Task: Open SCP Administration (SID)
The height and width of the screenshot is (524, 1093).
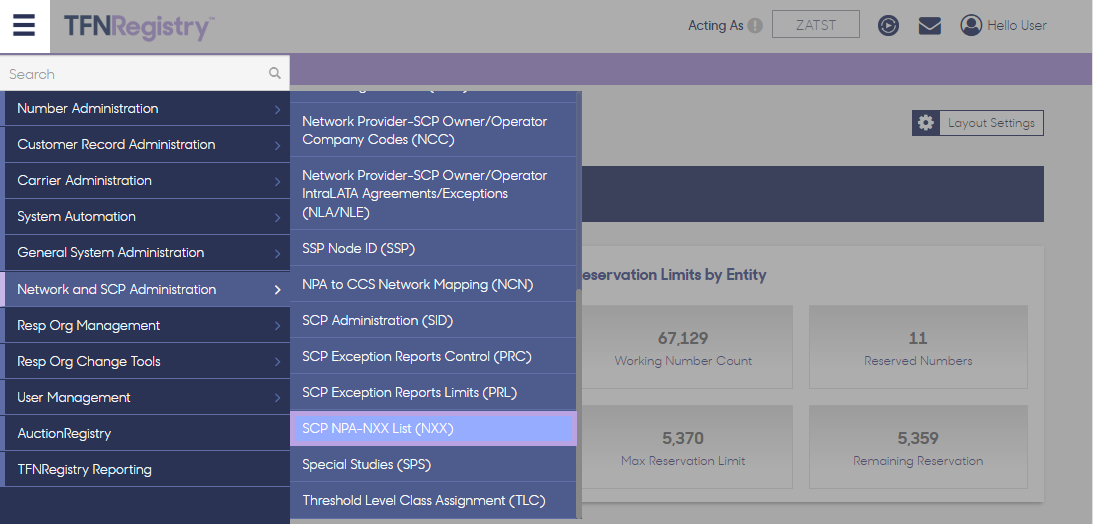Action: pyautogui.click(x=433, y=321)
